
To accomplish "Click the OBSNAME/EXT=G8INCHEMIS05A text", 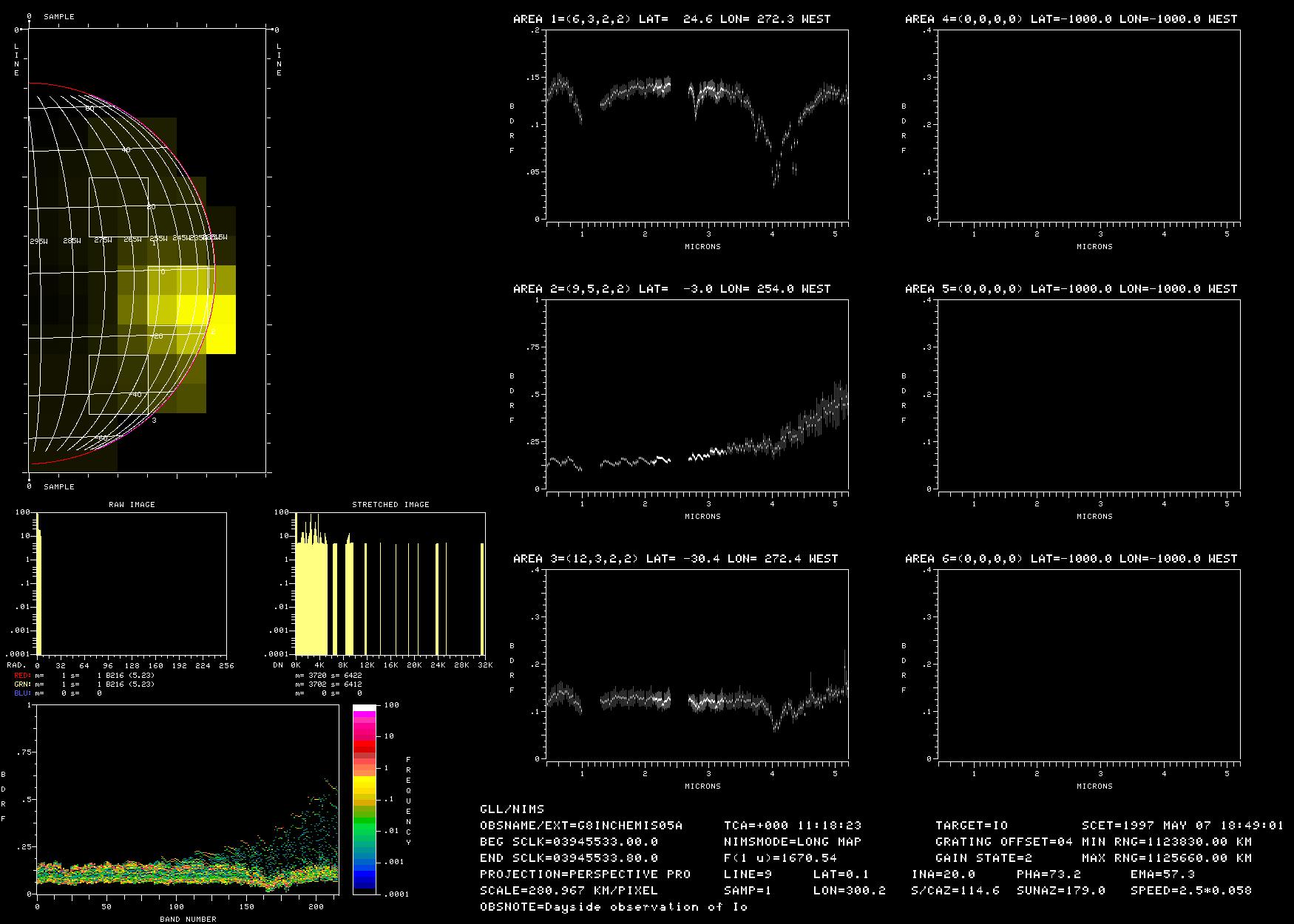I will coord(580,826).
